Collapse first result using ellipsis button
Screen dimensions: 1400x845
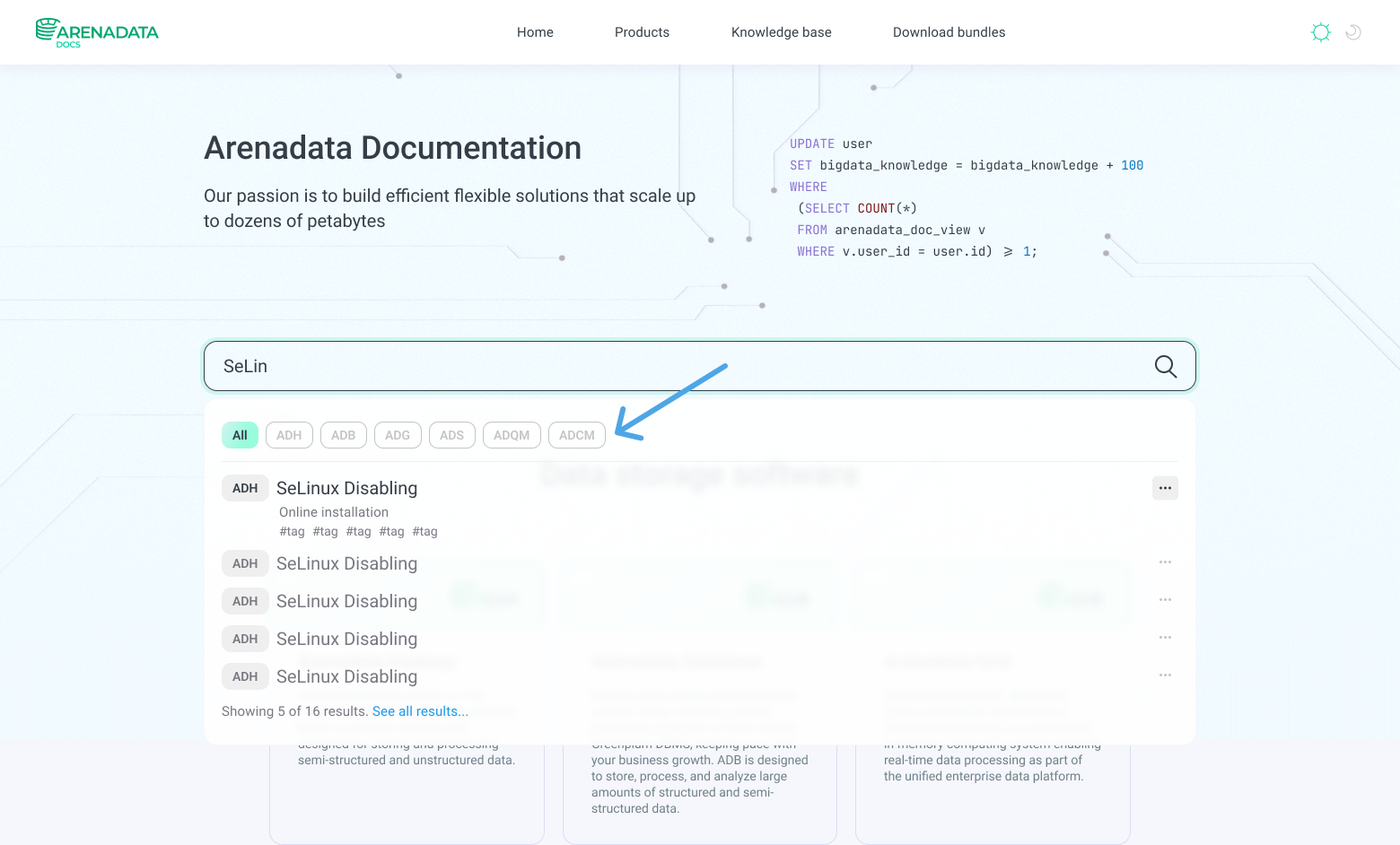(1165, 488)
